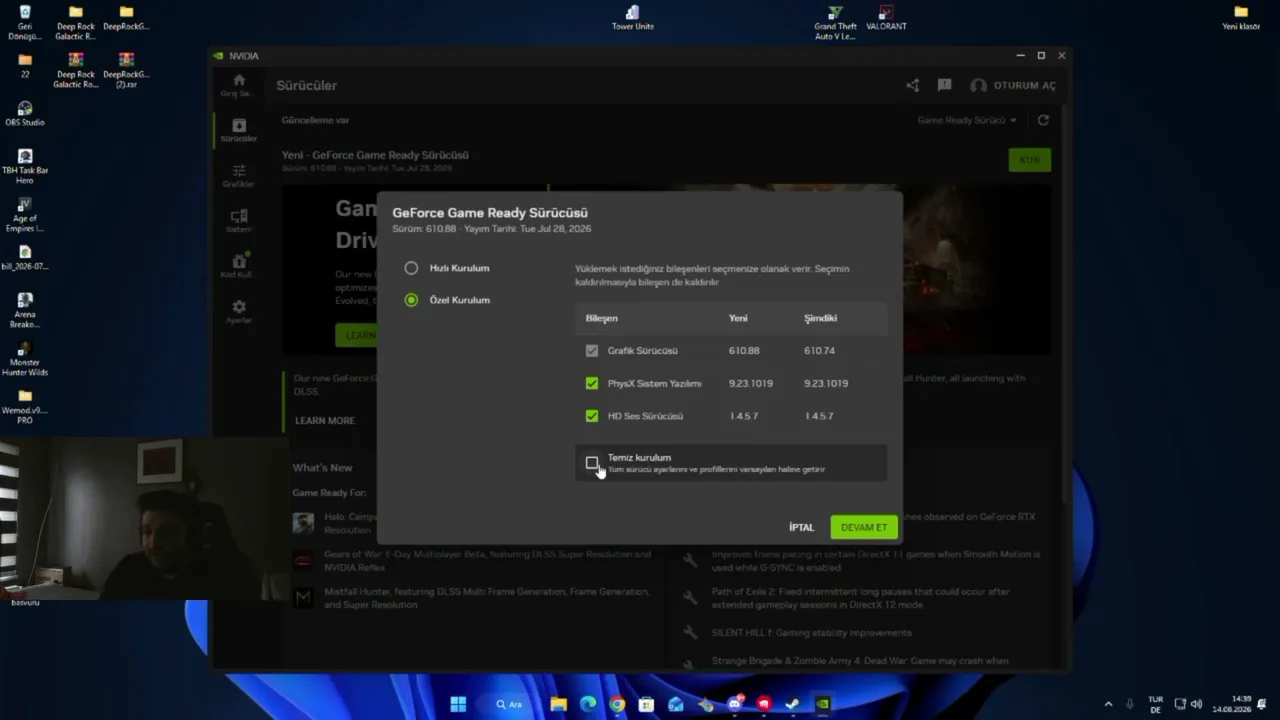Open NVIDIA app from the taskbar
Screen dimensions: 1280x720
point(822,704)
